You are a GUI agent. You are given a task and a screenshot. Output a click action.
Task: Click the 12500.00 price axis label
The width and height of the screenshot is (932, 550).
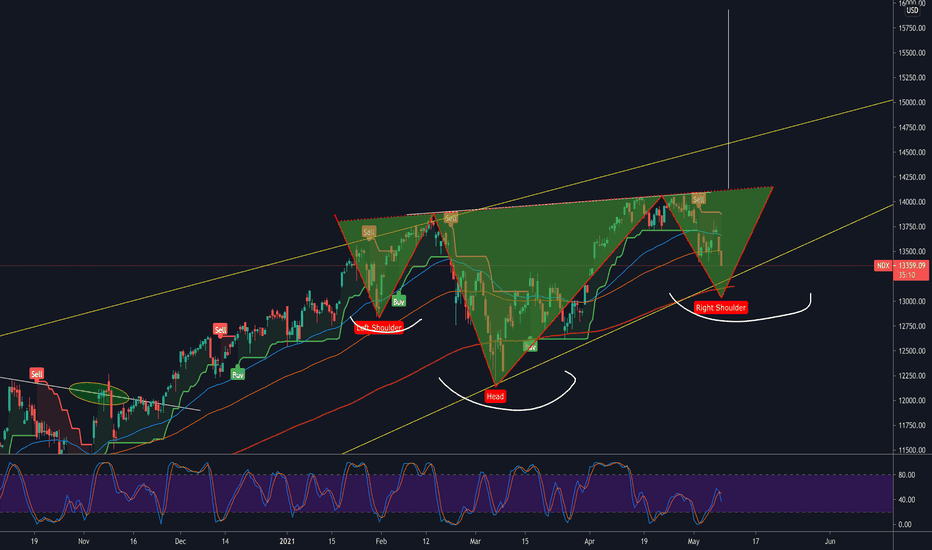pos(912,351)
